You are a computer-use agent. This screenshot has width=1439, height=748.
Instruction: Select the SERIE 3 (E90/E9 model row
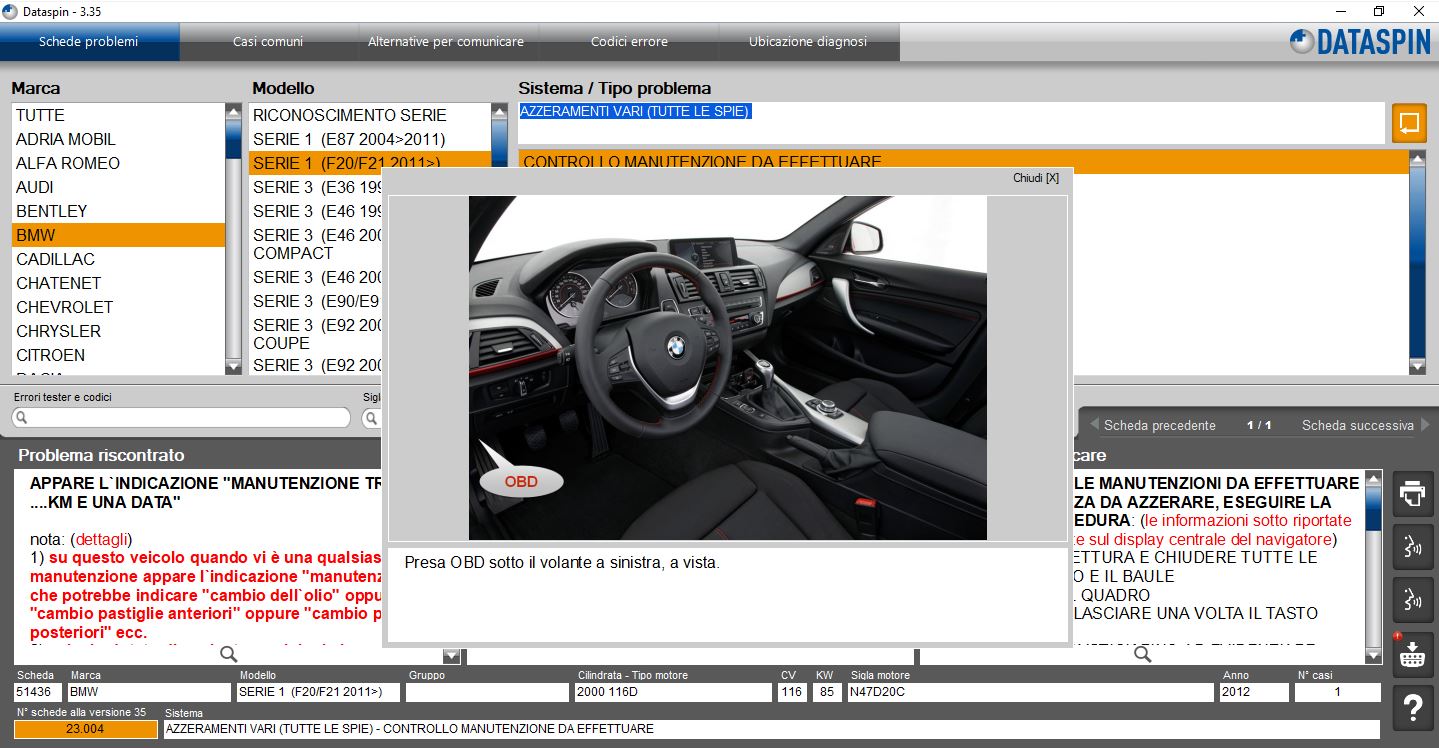(315, 301)
